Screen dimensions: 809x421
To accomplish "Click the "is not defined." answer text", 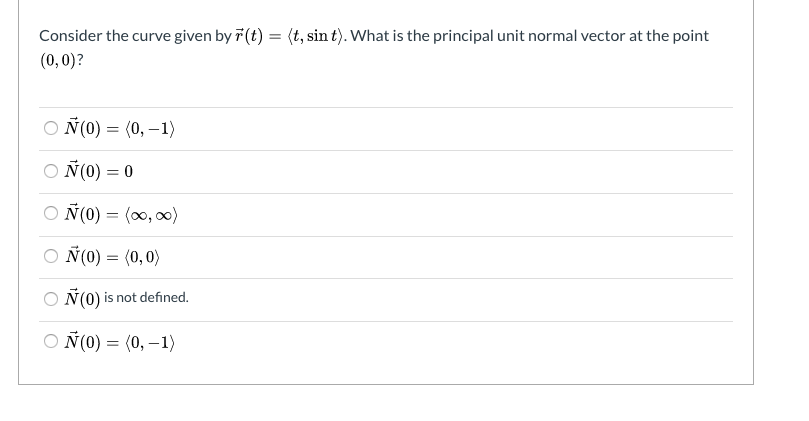I will (x=146, y=298).
